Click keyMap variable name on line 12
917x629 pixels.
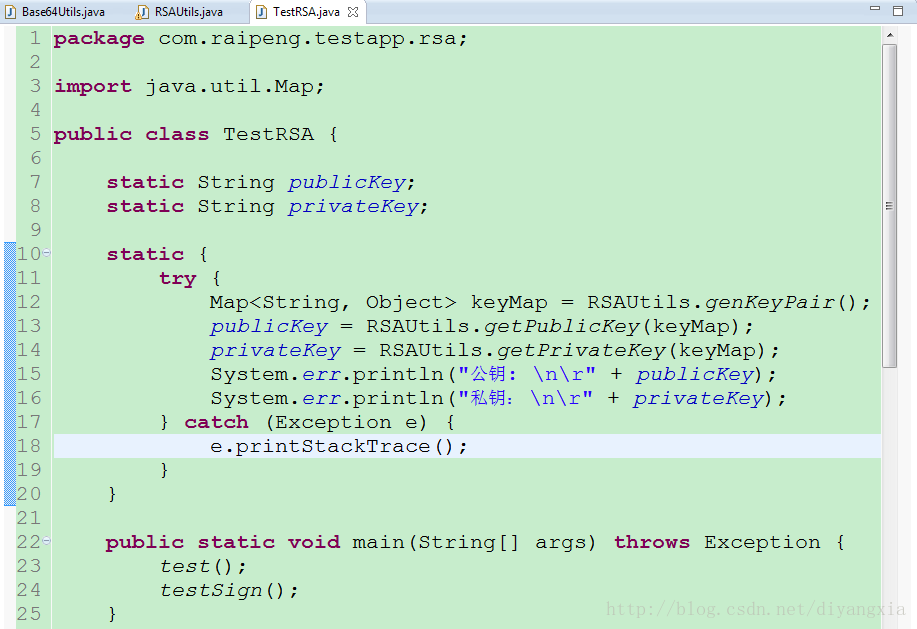click(509, 302)
